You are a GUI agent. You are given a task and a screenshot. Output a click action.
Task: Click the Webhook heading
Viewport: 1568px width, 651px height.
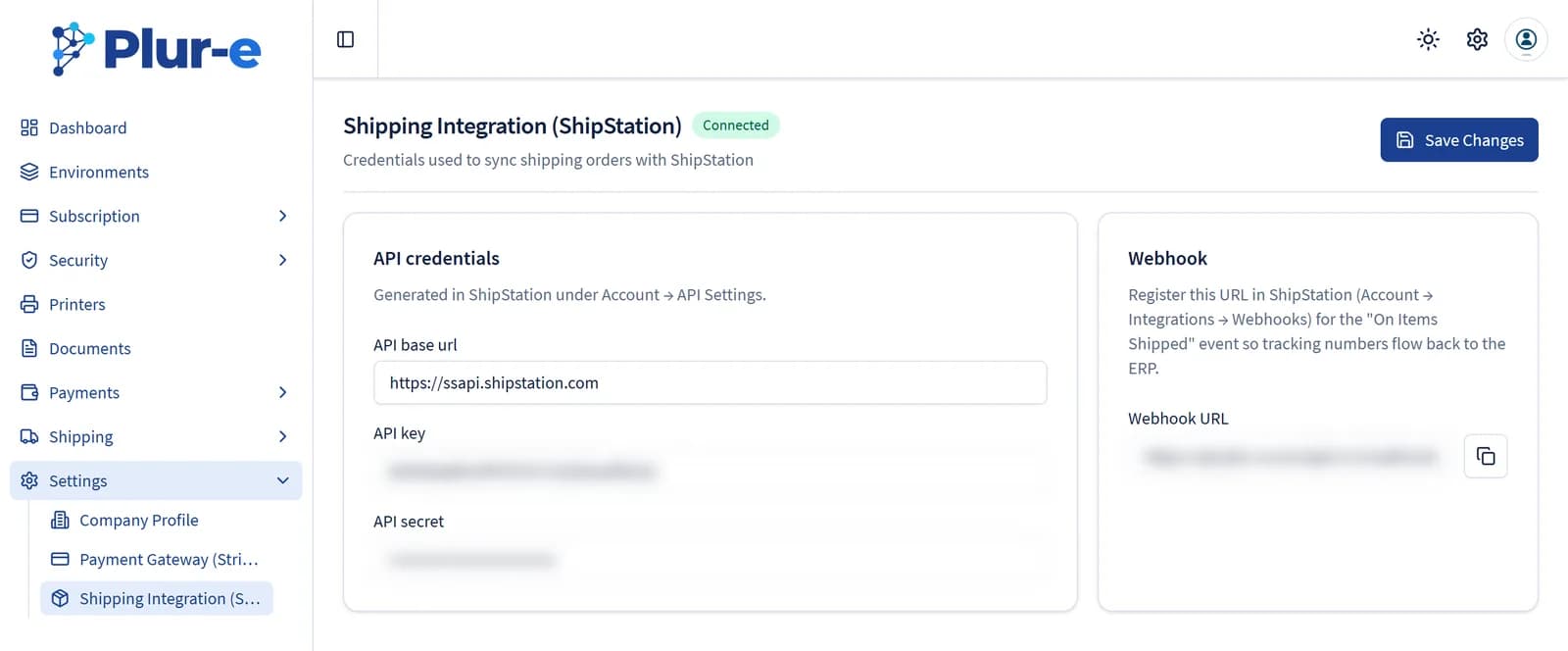(x=1167, y=258)
